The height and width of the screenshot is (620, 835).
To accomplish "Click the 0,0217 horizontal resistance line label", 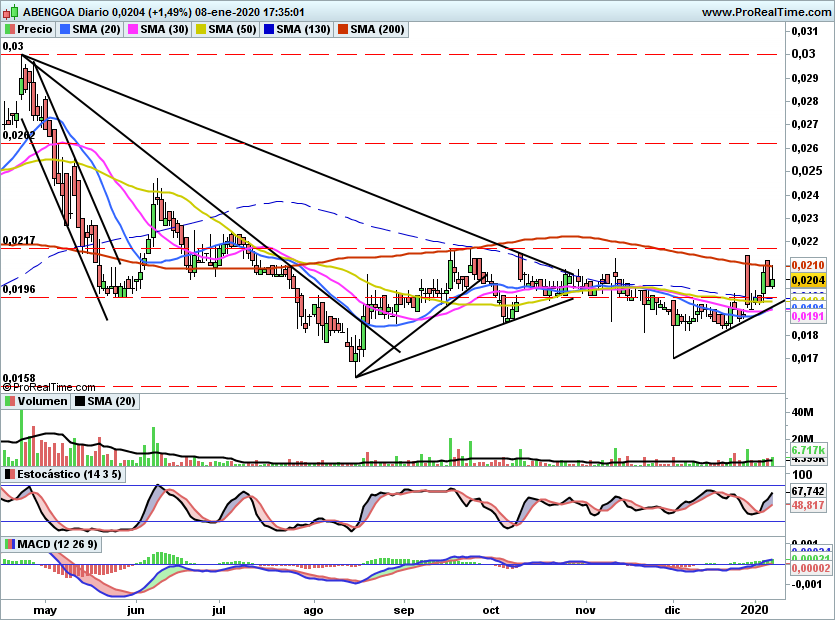I will pyautogui.click(x=20, y=241).
